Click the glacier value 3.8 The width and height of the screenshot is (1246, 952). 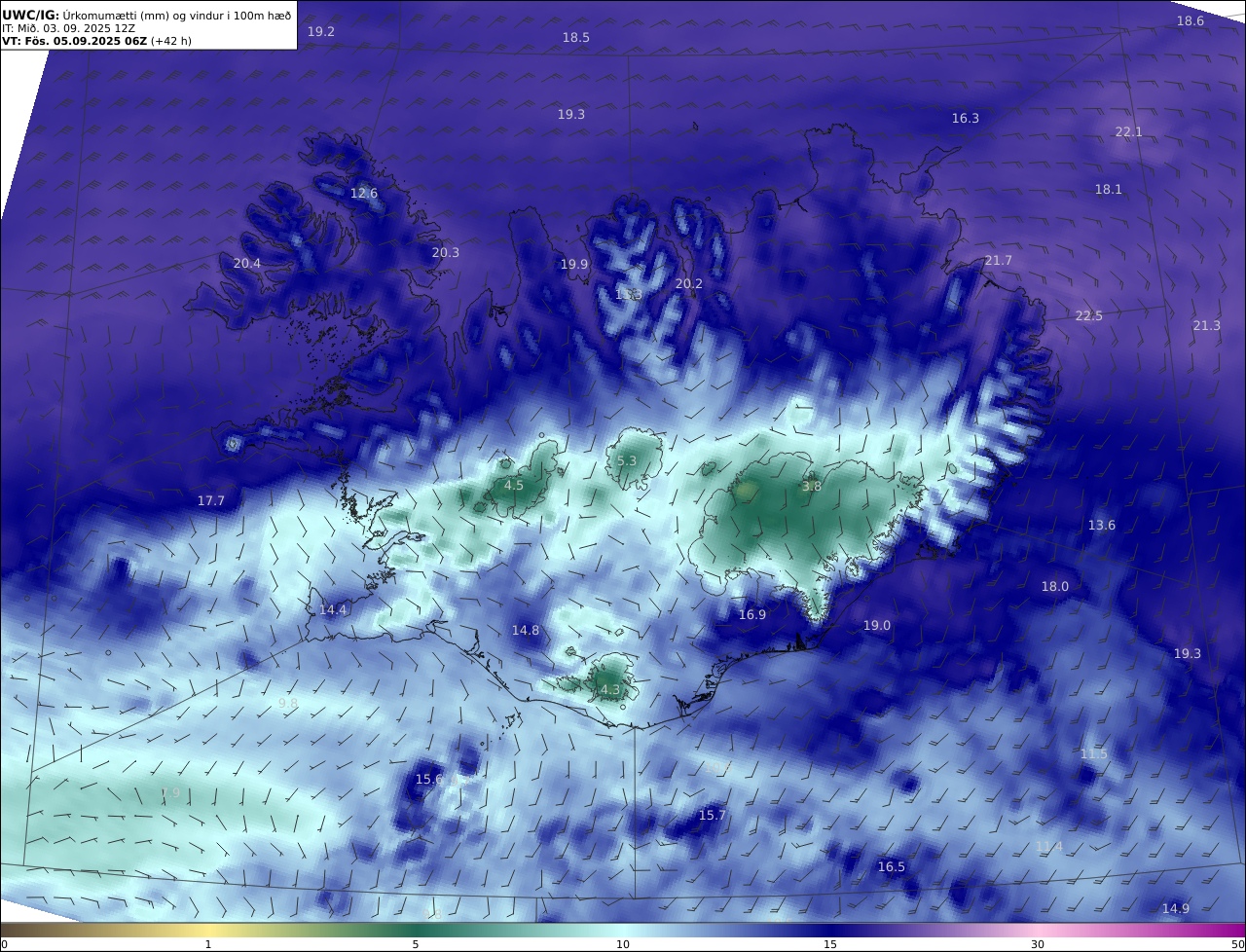pos(812,487)
